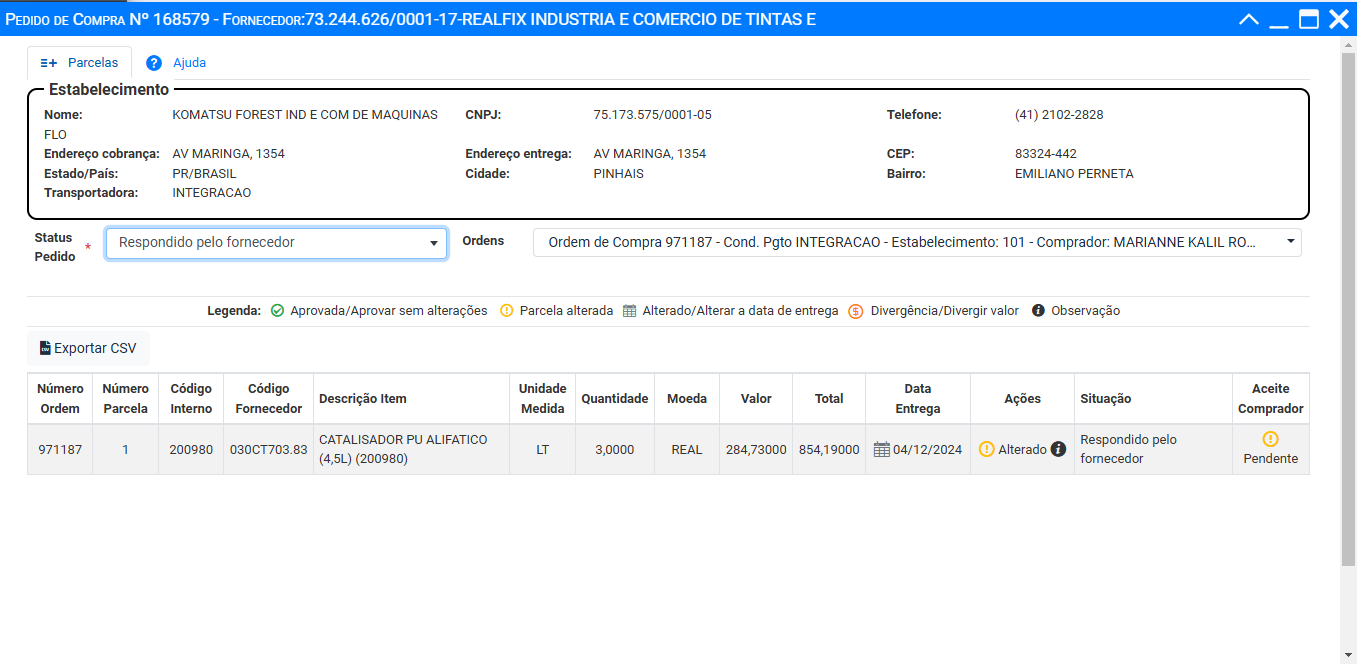Collapse the window using the chevron up icon

tap(1248, 19)
